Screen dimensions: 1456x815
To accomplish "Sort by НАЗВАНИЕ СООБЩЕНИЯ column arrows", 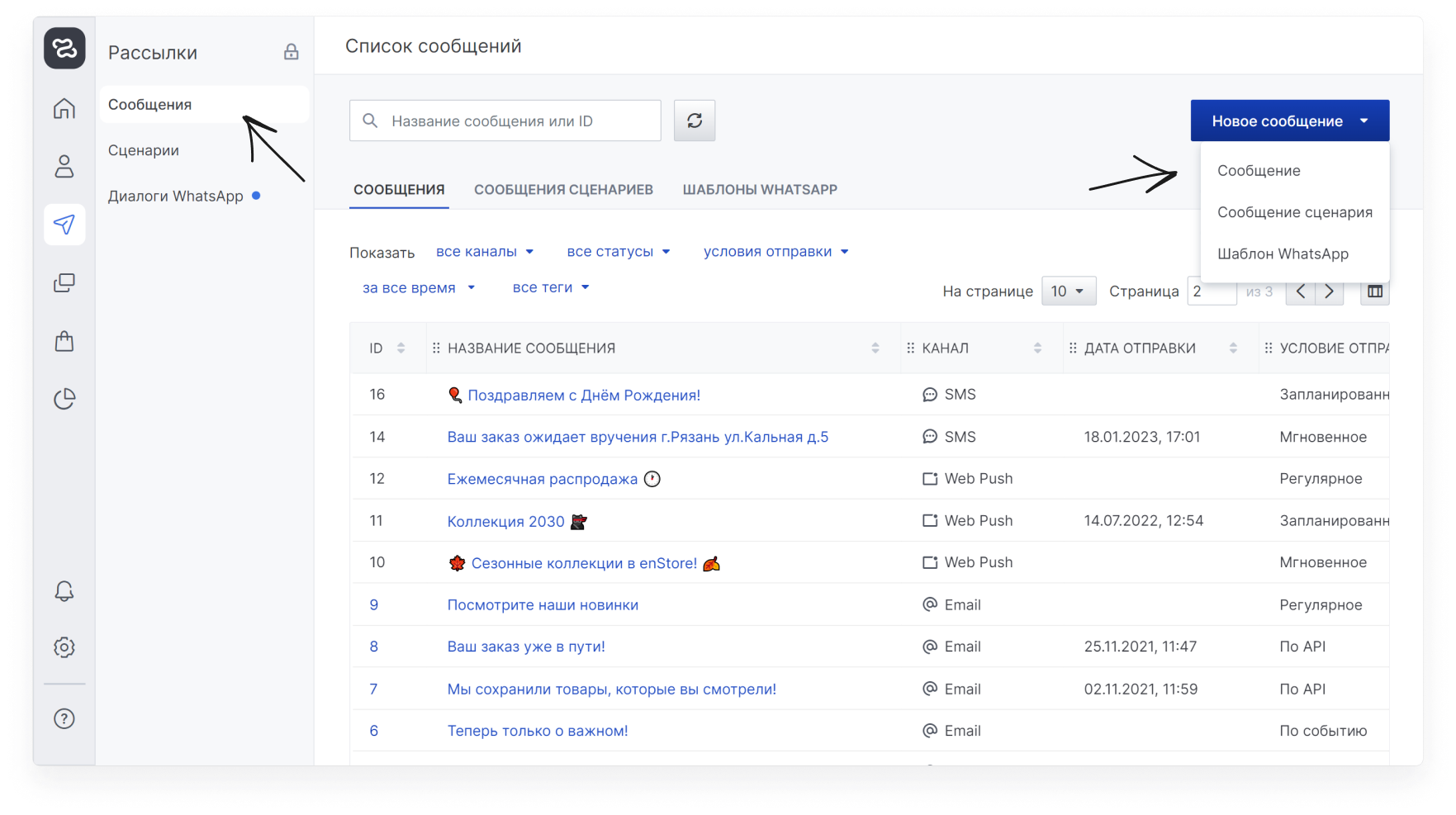I will coord(875,348).
